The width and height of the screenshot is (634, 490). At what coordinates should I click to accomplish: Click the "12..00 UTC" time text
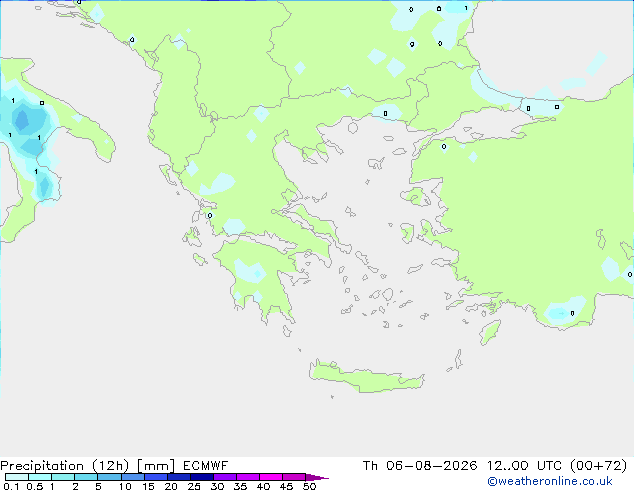tap(524, 466)
